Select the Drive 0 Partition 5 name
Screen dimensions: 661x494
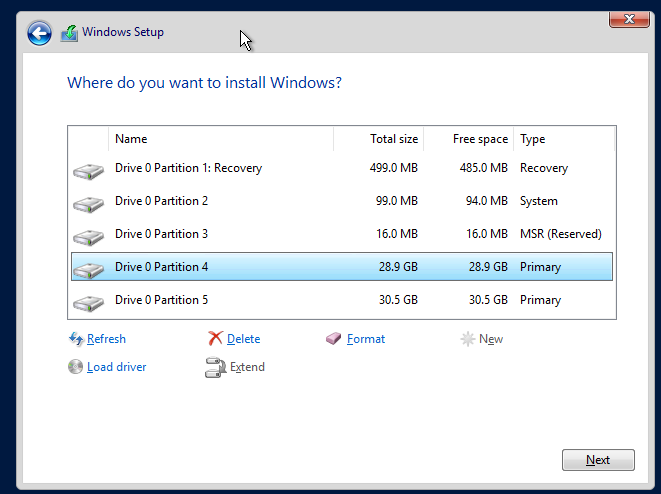[161, 299]
